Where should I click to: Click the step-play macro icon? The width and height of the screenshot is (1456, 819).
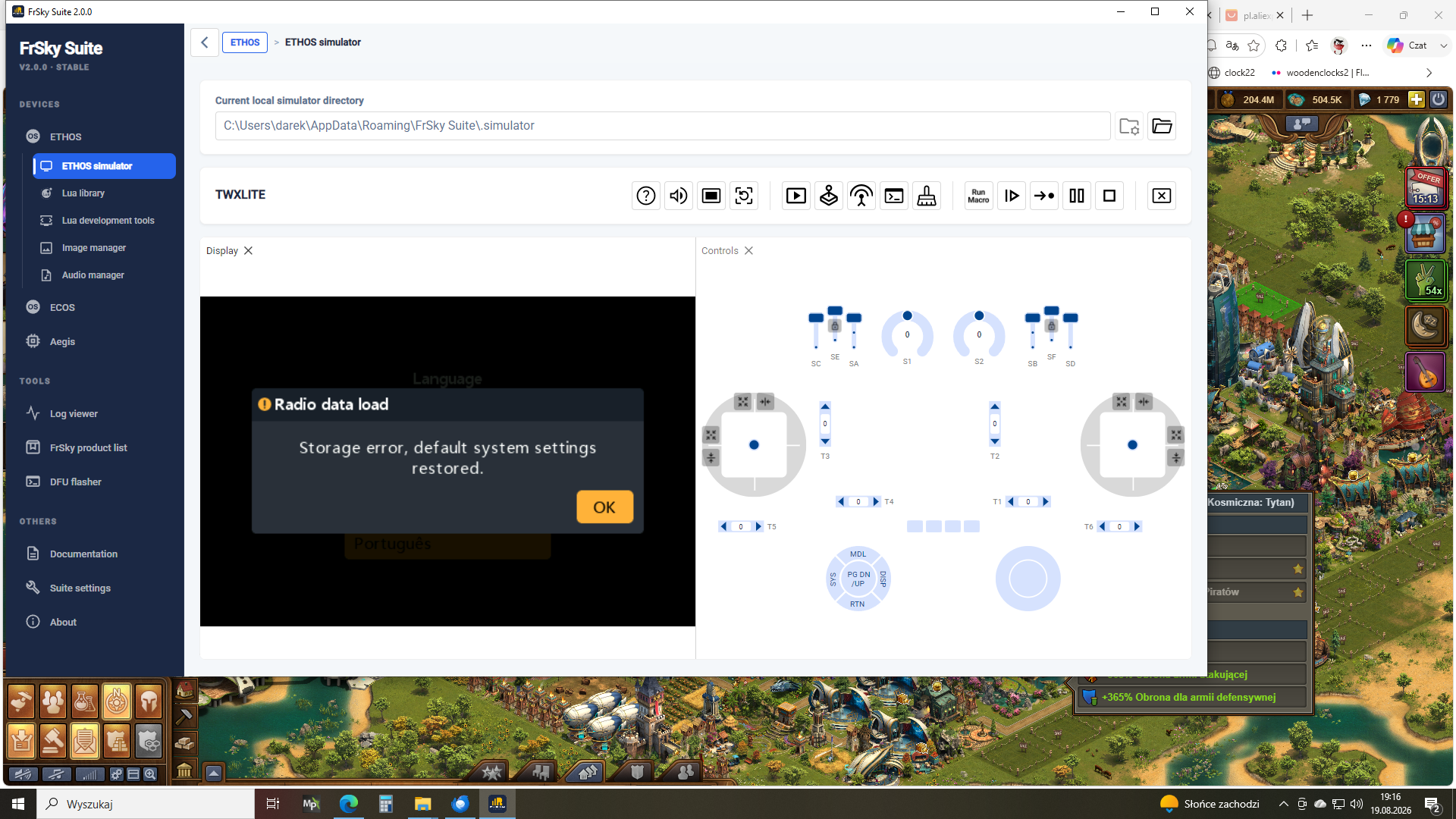(x=1012, y=196)
